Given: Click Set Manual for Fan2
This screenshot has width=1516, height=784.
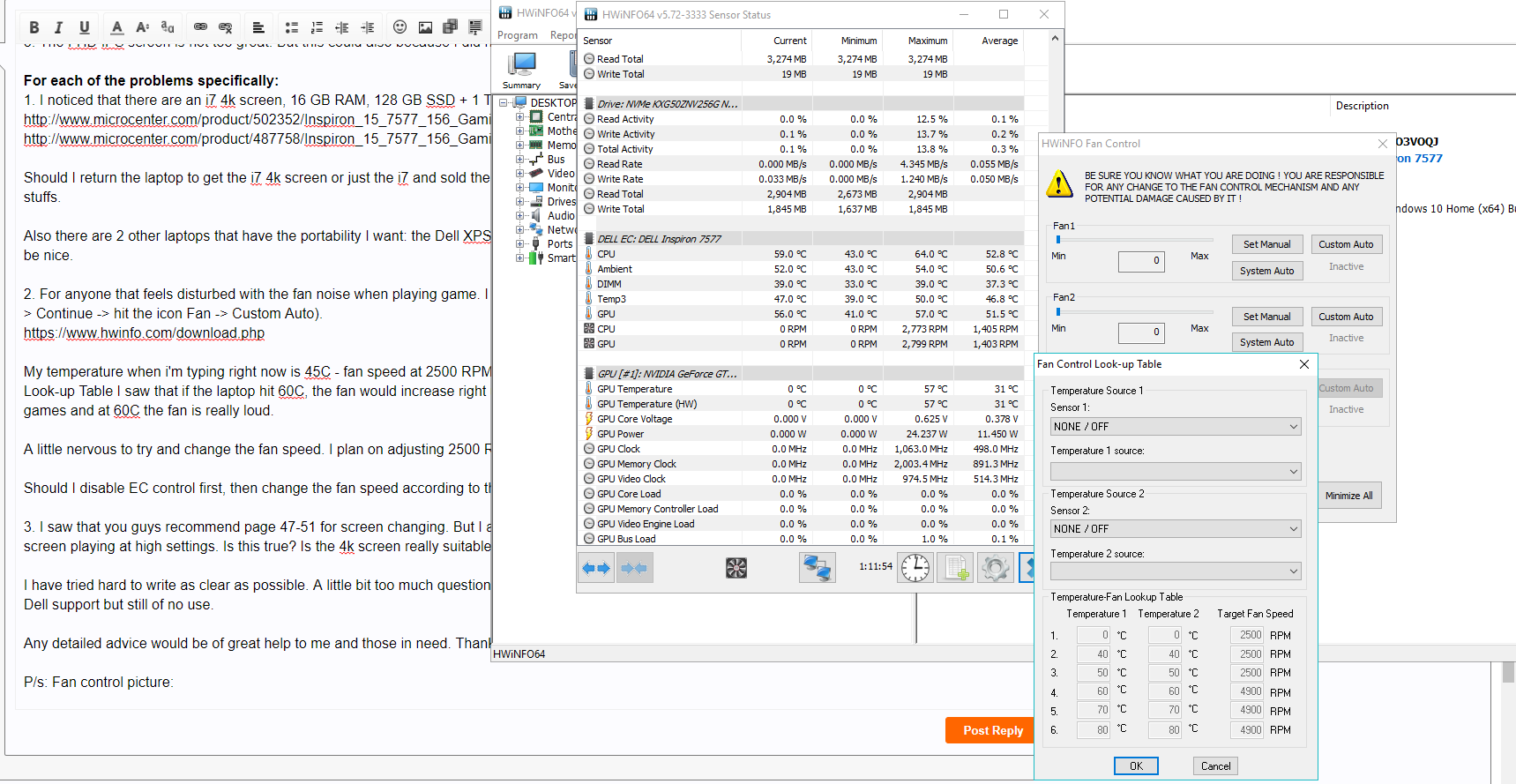Looking at the screenshot, I should 1266,317.
